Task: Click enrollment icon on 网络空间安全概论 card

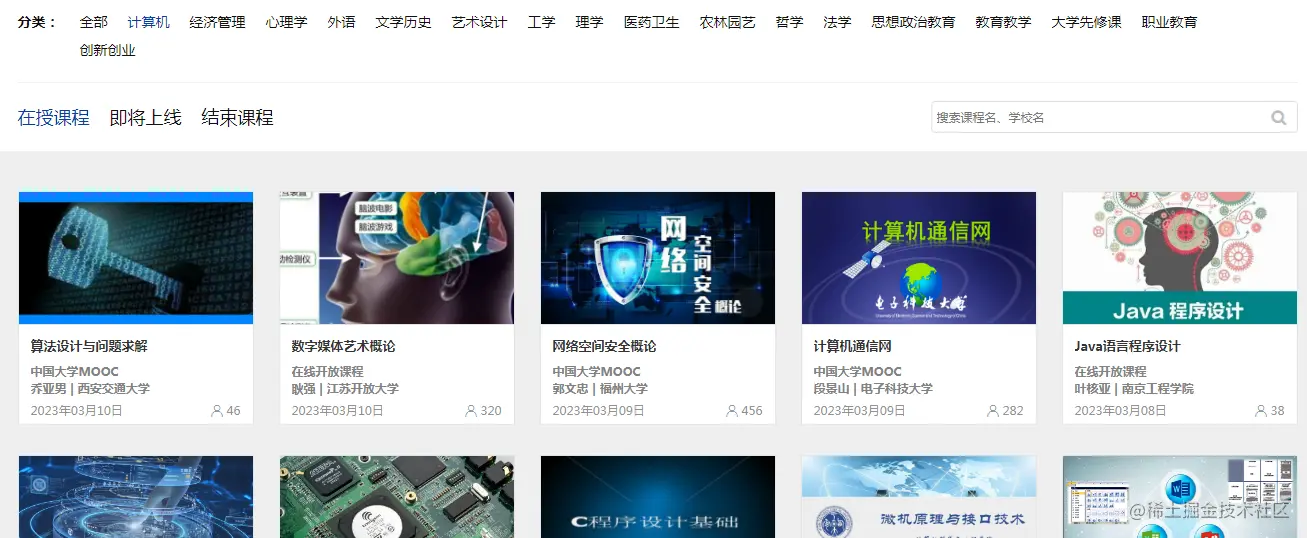Action: (x=732, y=411)
